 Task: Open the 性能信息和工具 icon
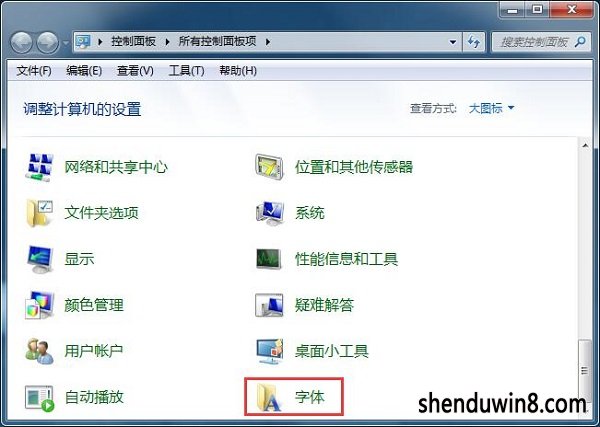click(269, 259)
